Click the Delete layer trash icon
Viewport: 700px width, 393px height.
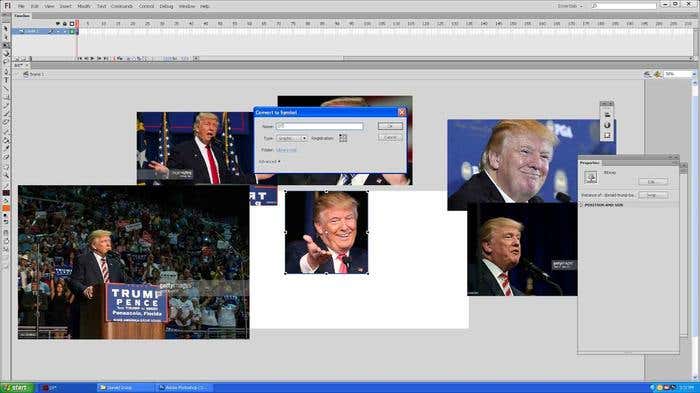[30, 59]
